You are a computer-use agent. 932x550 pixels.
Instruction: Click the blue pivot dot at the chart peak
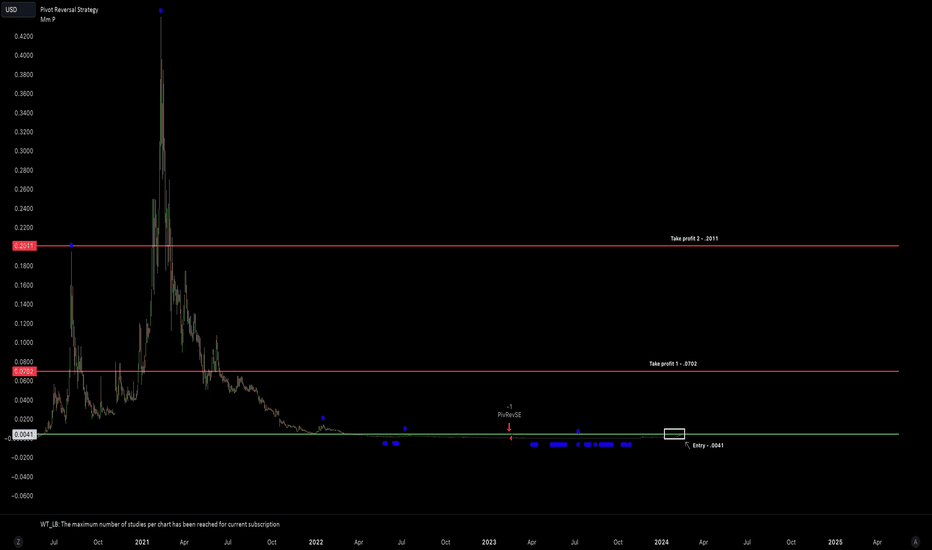160,11
